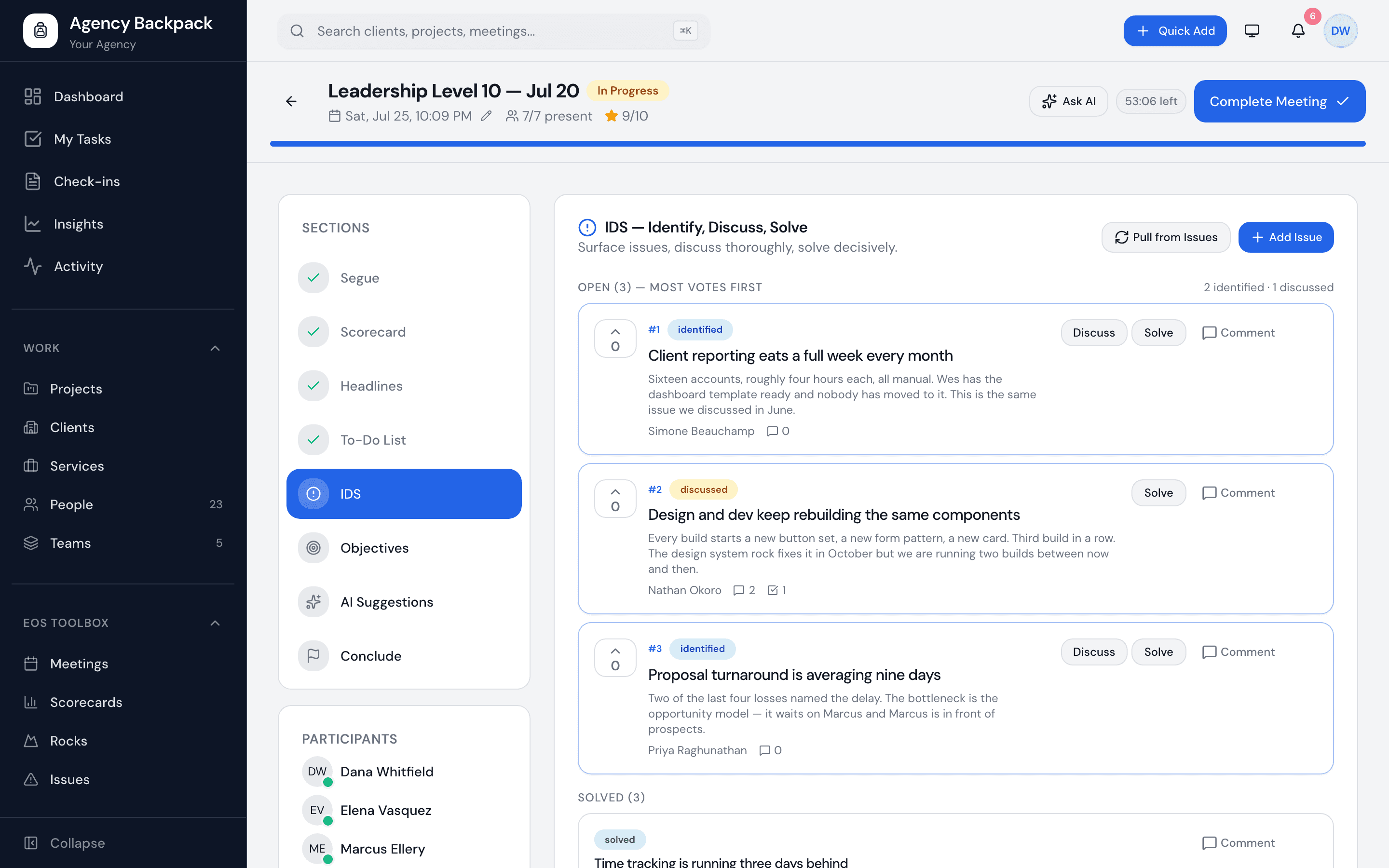Click the In Progress status badge
Screen dimensions: 1389x868
tap(627, 91)
